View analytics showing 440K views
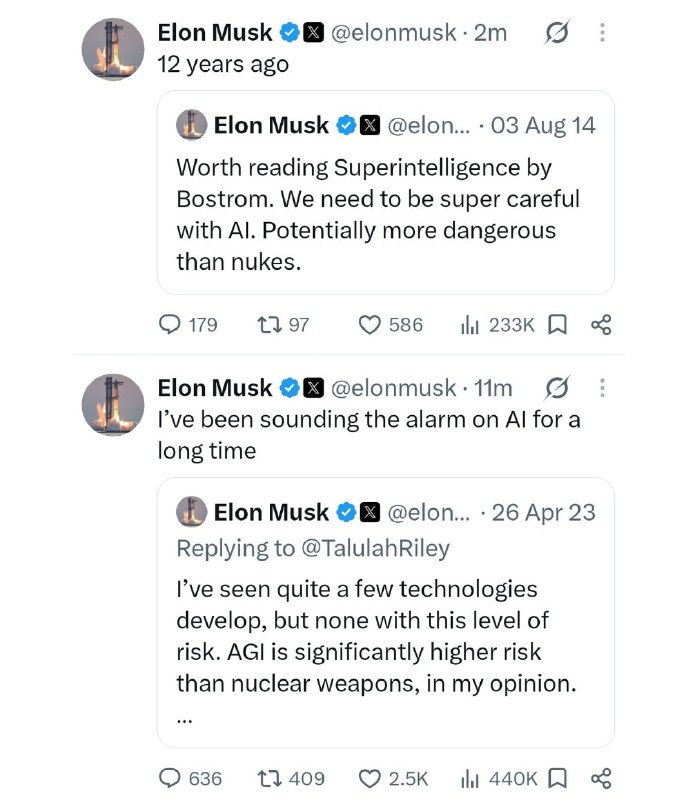The image size is (697, 800). click(499, 779)
